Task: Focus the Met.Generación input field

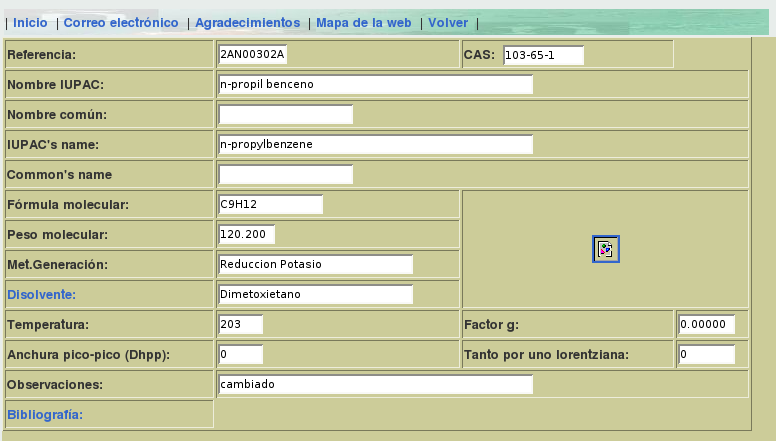Action: tap(315, 264)
